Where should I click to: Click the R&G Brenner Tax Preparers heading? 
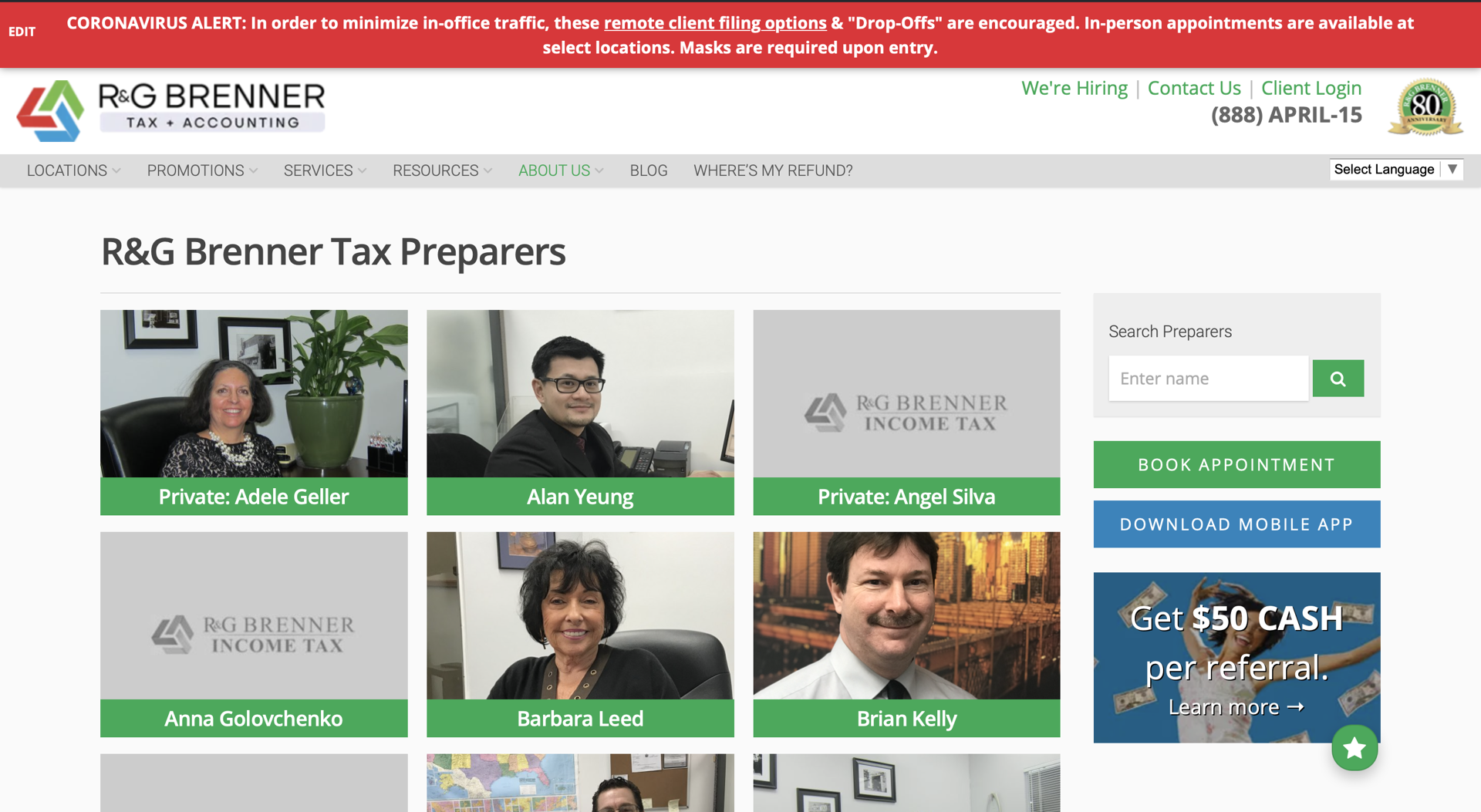point(333,252)
